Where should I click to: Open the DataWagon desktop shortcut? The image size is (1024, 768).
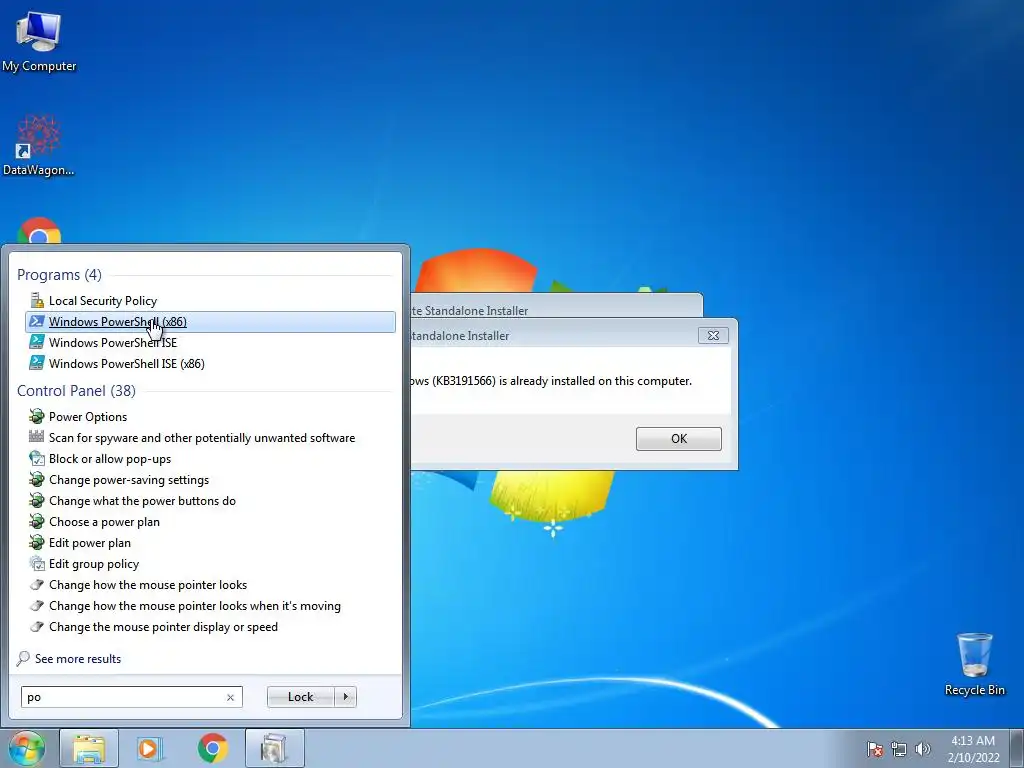click(x=39, y=145)
